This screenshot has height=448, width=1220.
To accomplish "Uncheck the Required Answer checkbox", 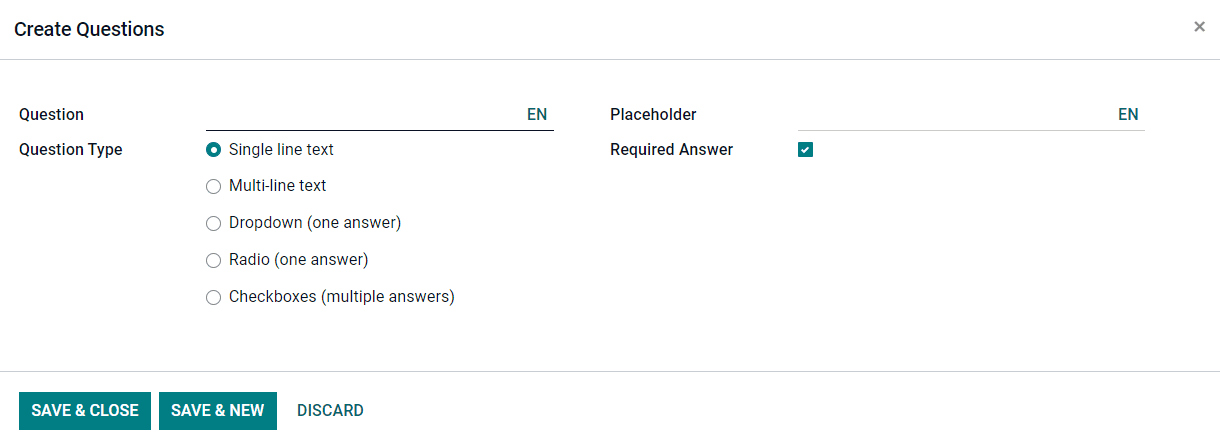I will click(805, 150).
